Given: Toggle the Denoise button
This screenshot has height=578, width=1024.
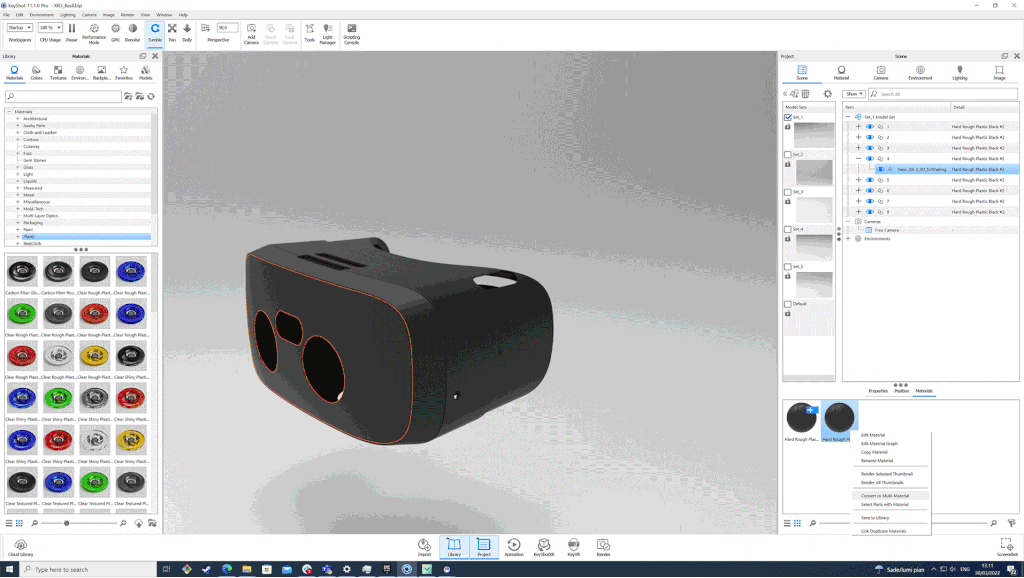Looking at the screenshot, I should click(133, 31).
